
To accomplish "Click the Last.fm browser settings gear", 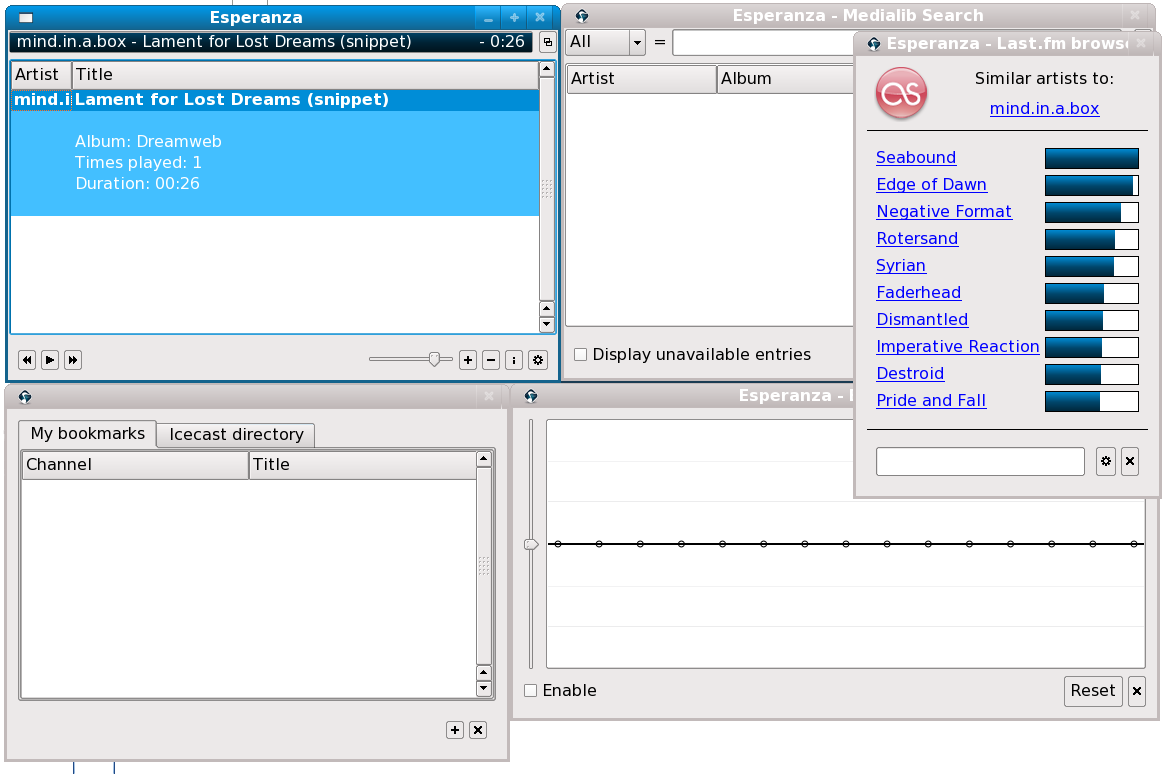I will point(1105,461).
